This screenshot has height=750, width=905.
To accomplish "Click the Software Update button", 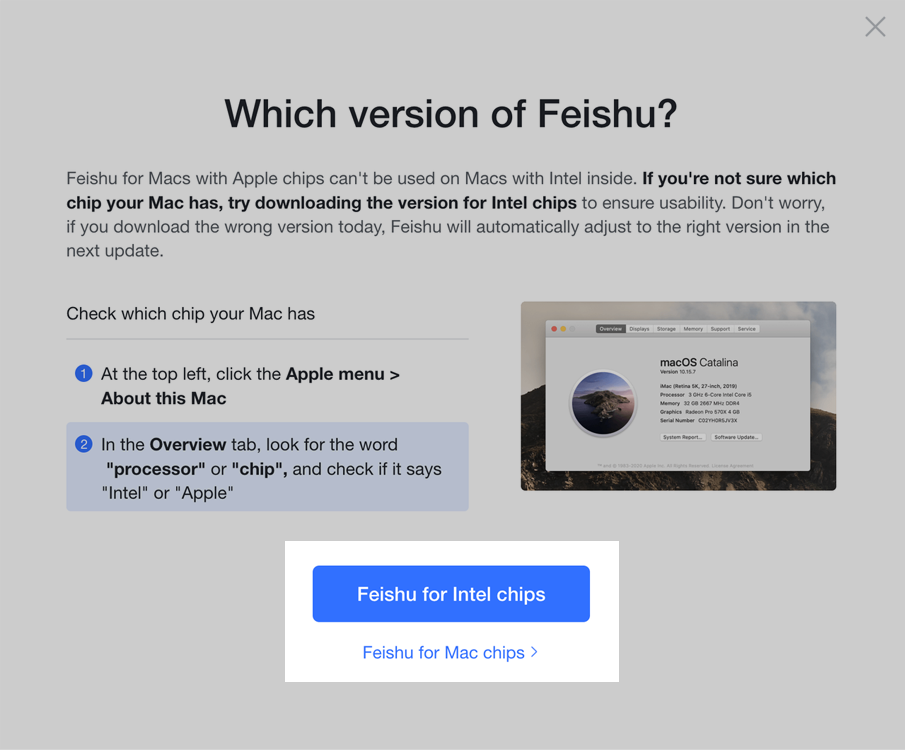I will tap(736, 437).
